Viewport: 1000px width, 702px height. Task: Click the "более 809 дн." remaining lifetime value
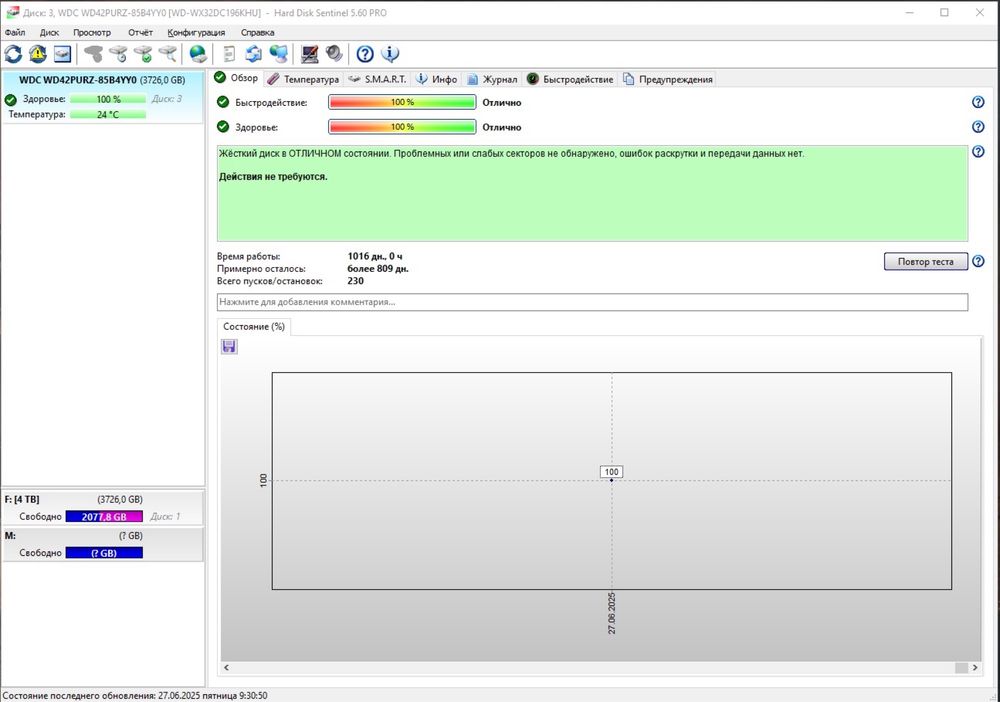[378, 268]
